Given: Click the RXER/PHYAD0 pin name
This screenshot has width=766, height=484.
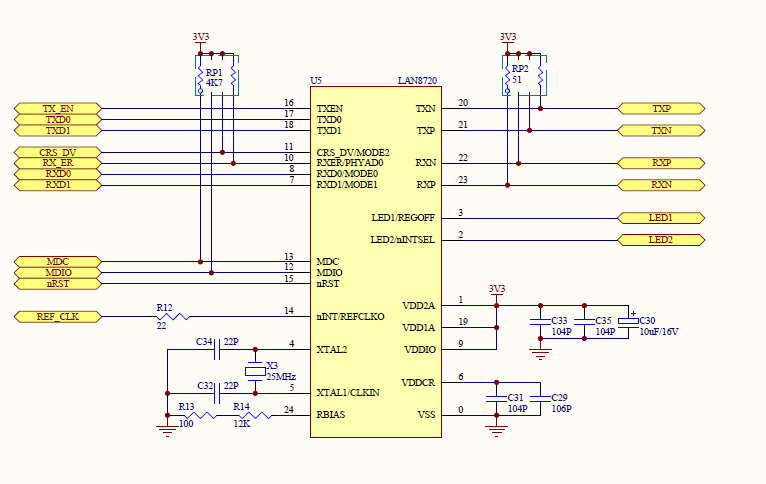Looking at the screenshot, I should [350, 163].
